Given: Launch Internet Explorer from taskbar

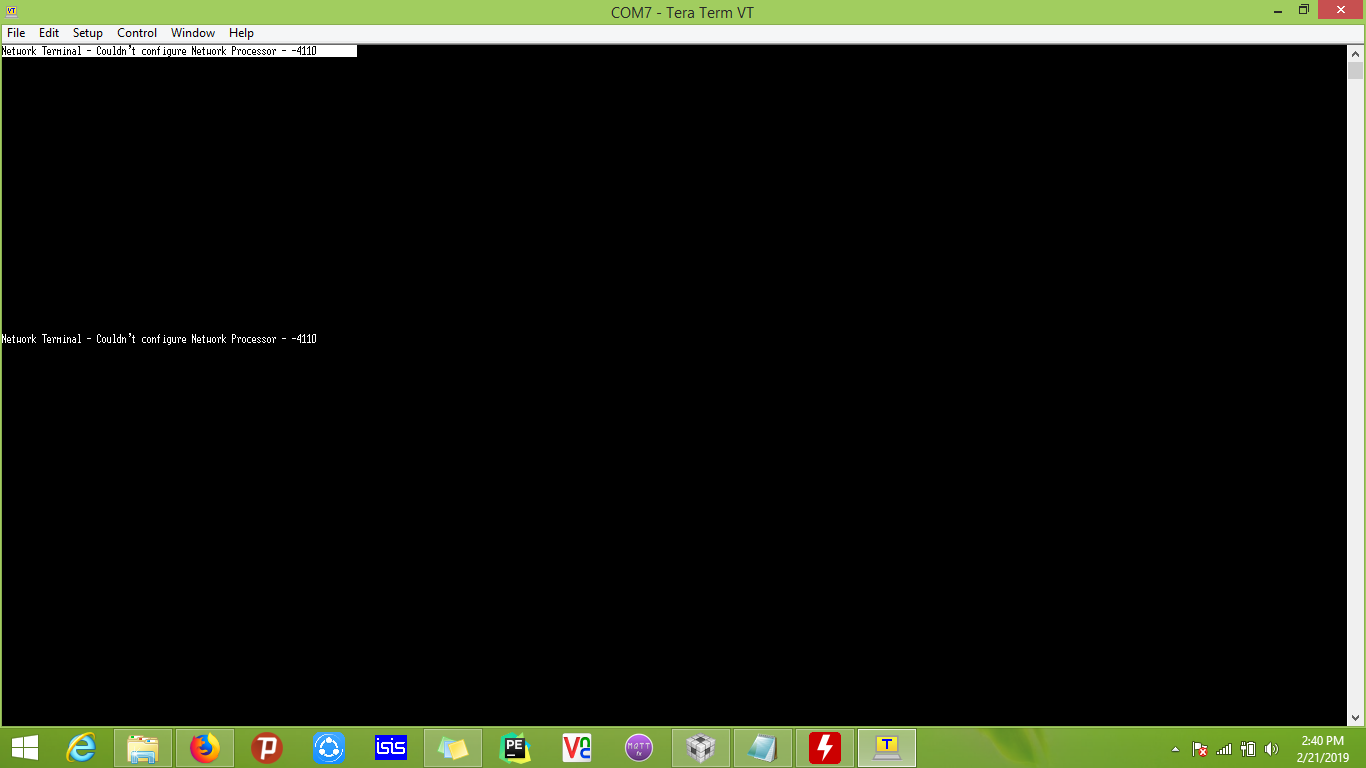Looking at the screenshot, I should [x=81, y=748].
